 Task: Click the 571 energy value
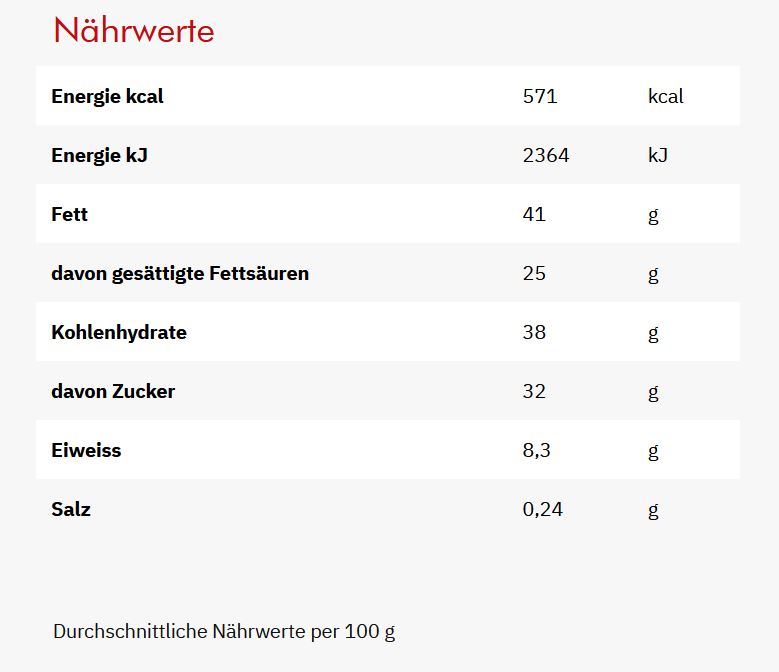coord(540,97)
